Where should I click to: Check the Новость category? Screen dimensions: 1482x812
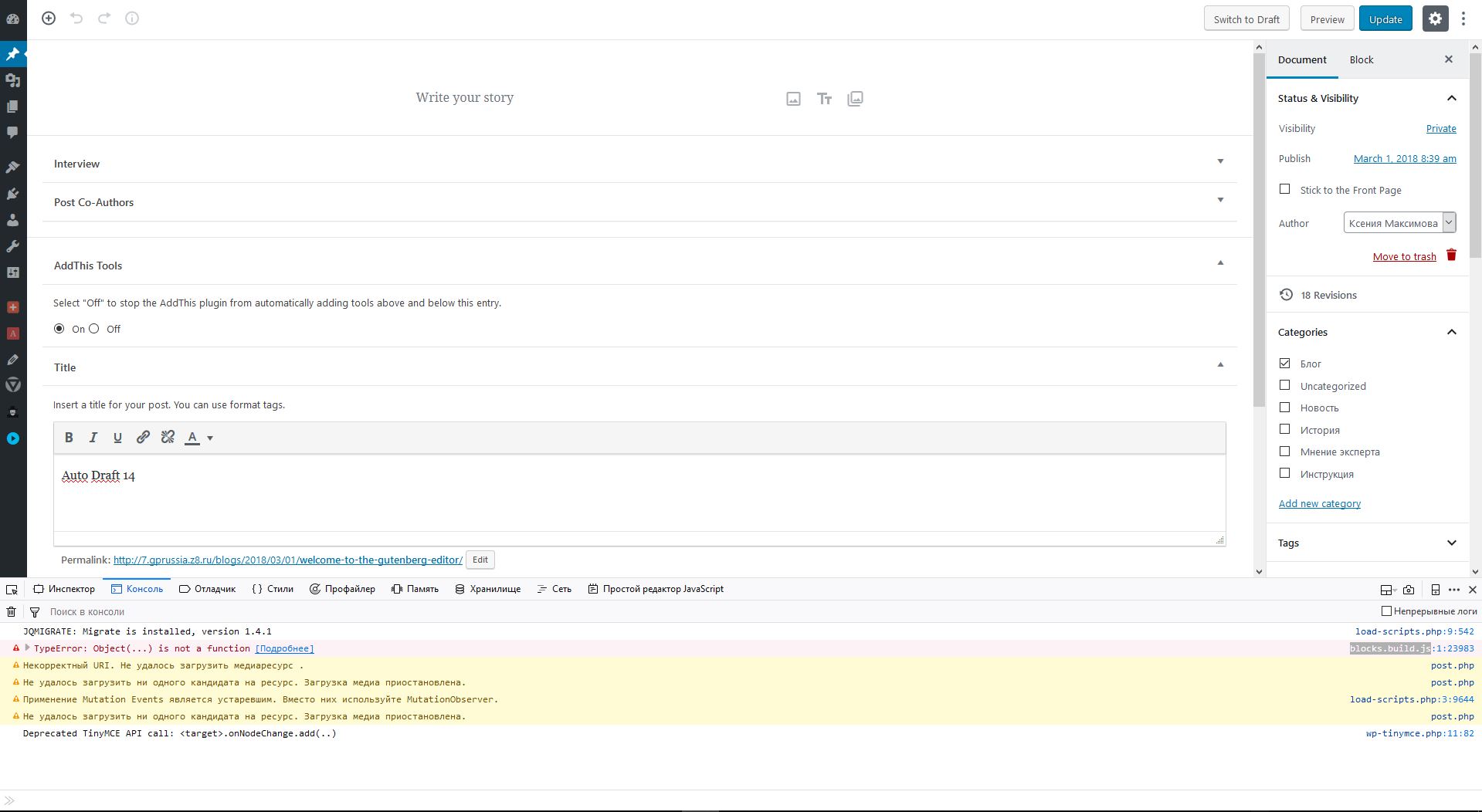[x=1284, y=407]
